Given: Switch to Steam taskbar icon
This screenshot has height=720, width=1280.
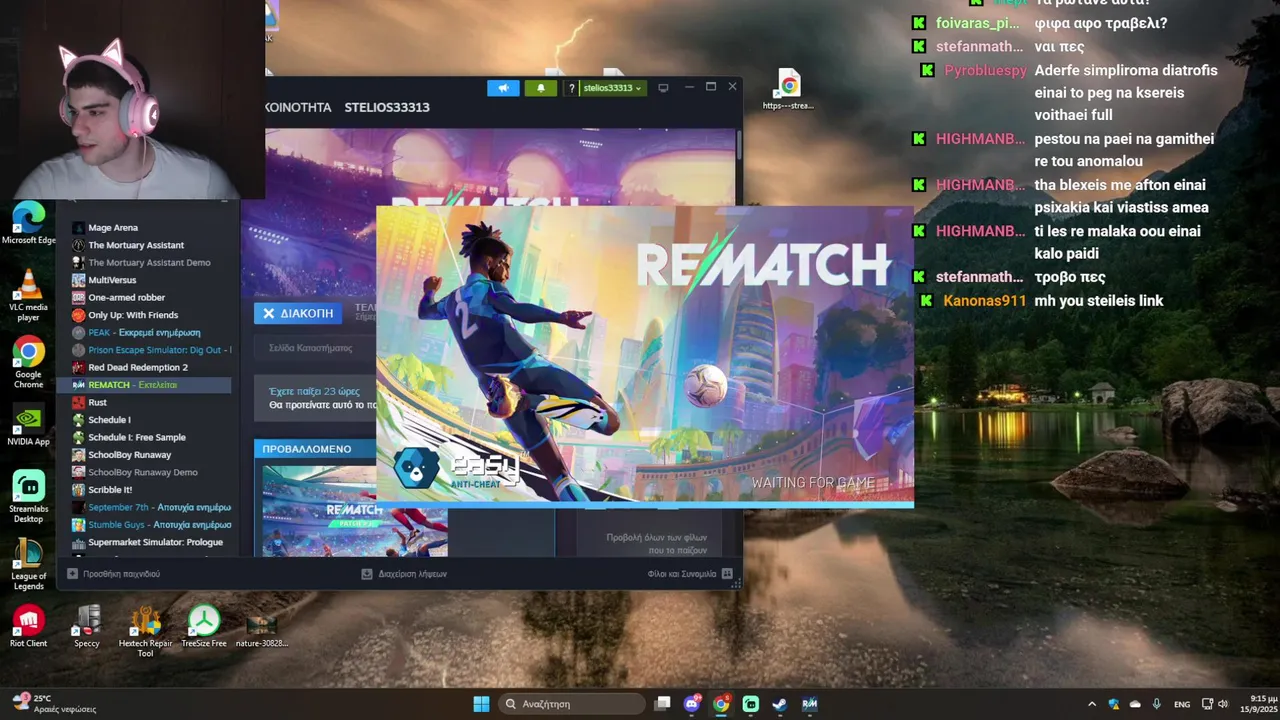Looking at the screenshot, I should coord(780,704).
